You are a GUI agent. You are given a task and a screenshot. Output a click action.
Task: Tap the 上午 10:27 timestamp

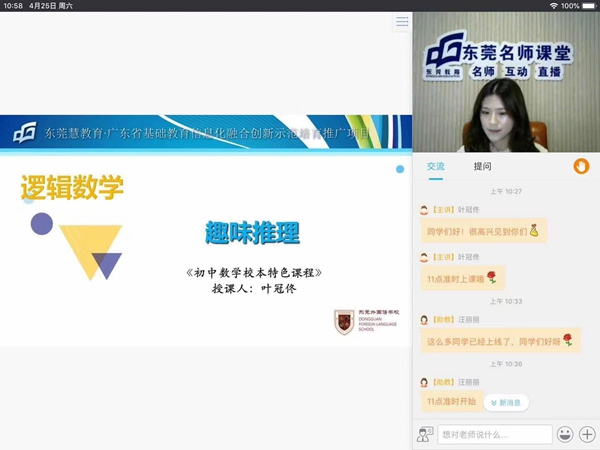coord(506,191)
